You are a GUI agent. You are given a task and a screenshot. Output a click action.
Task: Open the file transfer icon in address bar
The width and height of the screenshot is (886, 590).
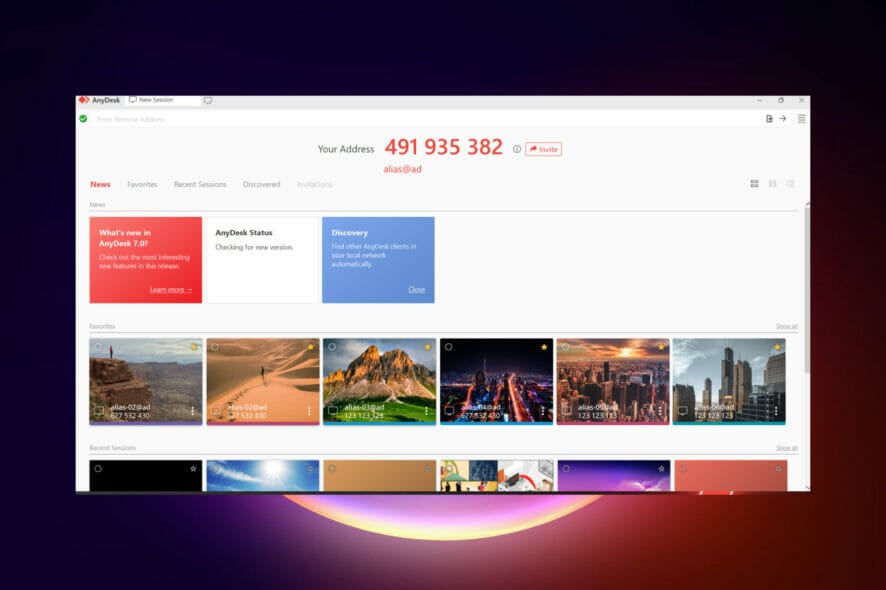point(769,119)
